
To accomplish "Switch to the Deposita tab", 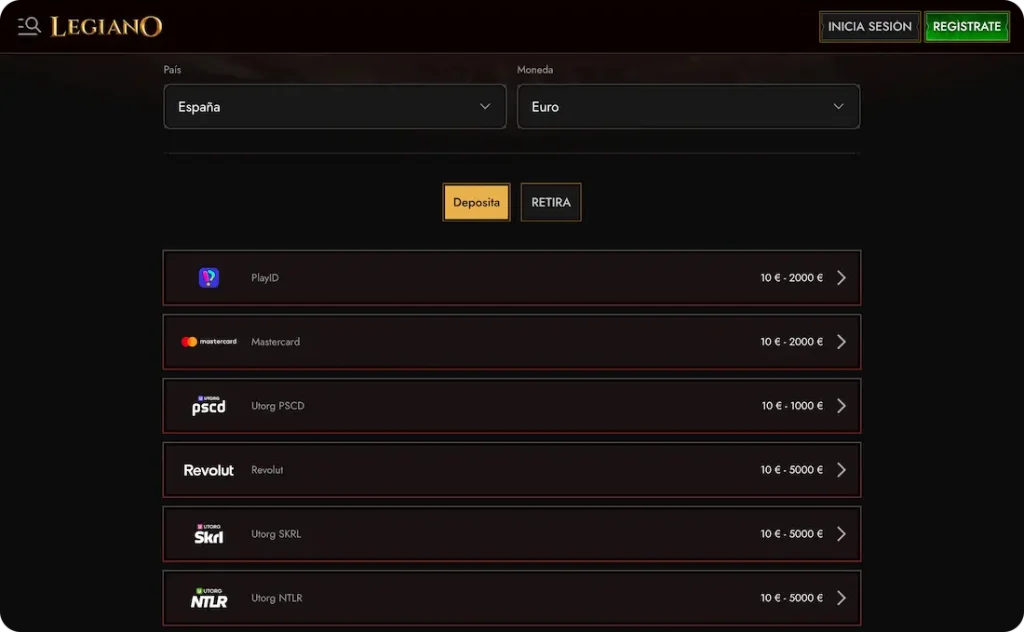I will [x=476, y=202].
